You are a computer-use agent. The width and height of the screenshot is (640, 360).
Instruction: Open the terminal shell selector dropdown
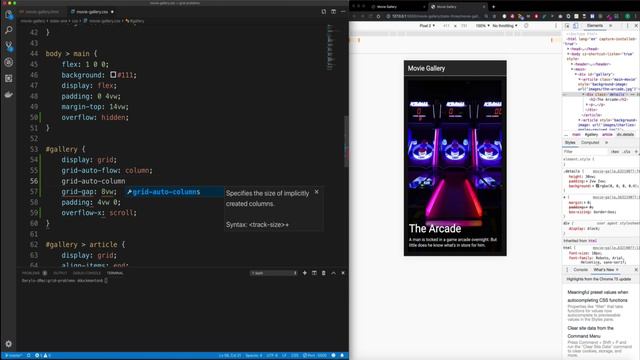273,273
